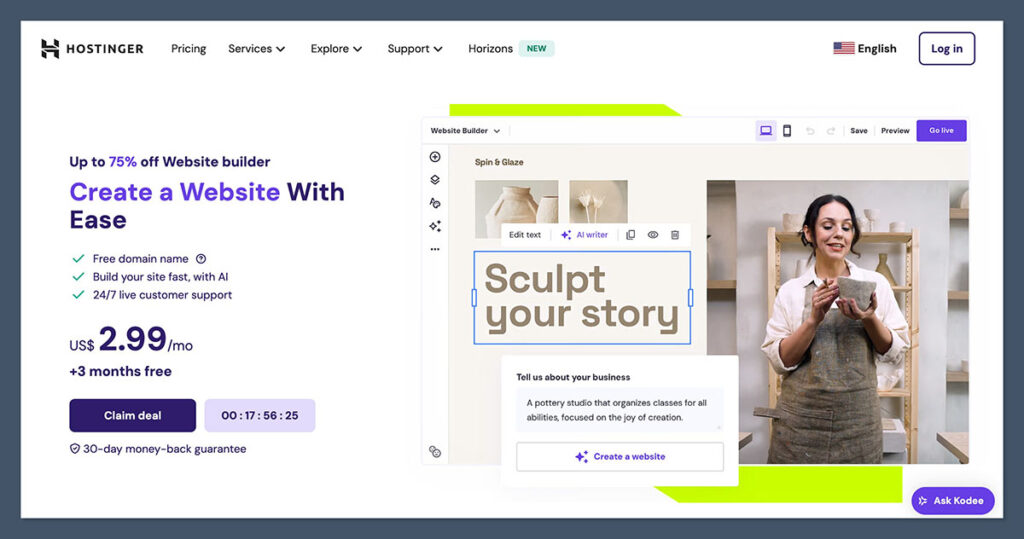Image resolution: width=1024 pixels, height=539 pixels.
Task: Click the styles palette icon at sidebar bottom
Action: tap(435, 451)
